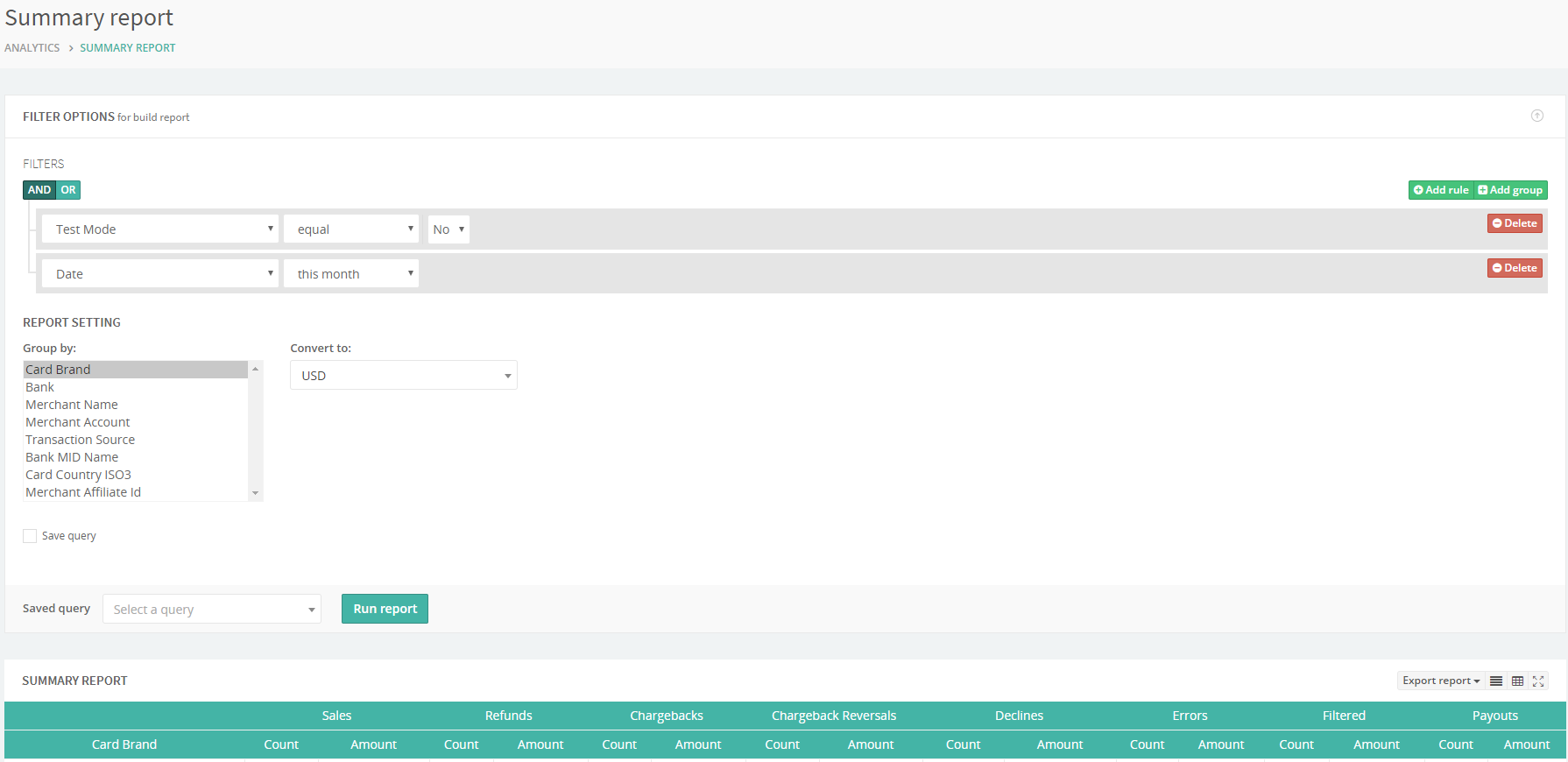This screenshot has width=1568, height=762.
Task: Delete the Test Mode filter rule
Action: tap(1515, 223)
